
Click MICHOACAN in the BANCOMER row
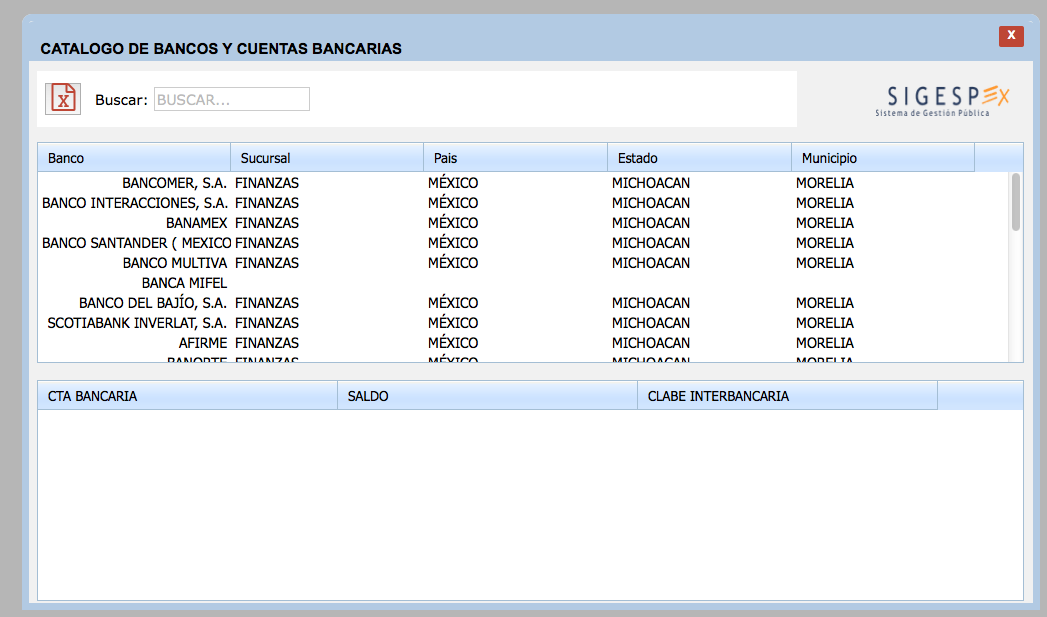pyautogui.click(x=651, y=183)
